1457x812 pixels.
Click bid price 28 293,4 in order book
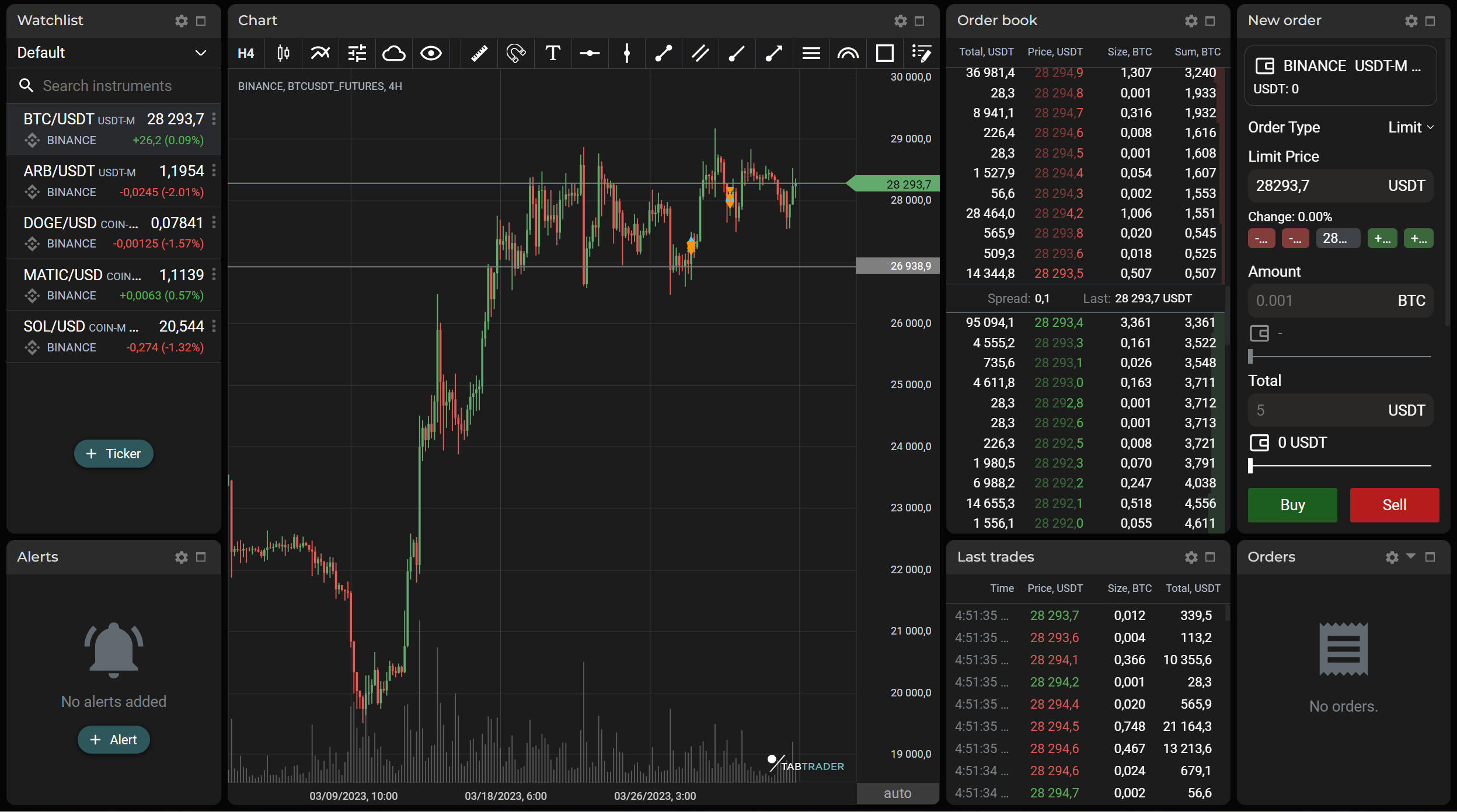(x=1058, y=323)
